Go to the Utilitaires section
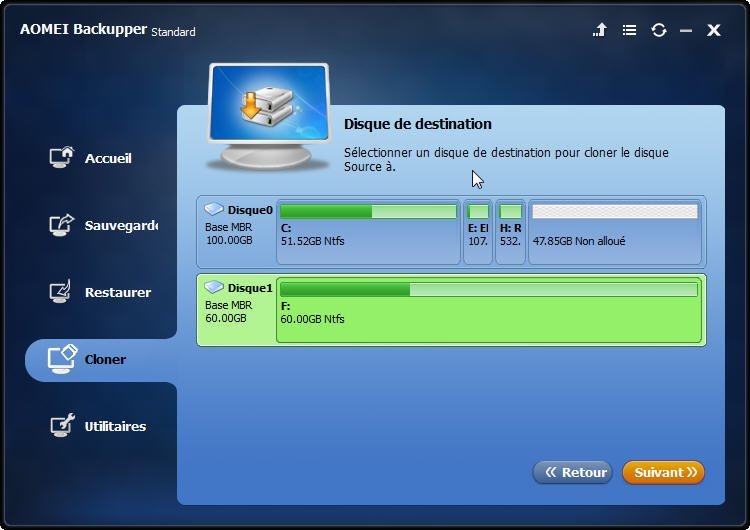Screen dimensions: 750x530 (115, 426)
